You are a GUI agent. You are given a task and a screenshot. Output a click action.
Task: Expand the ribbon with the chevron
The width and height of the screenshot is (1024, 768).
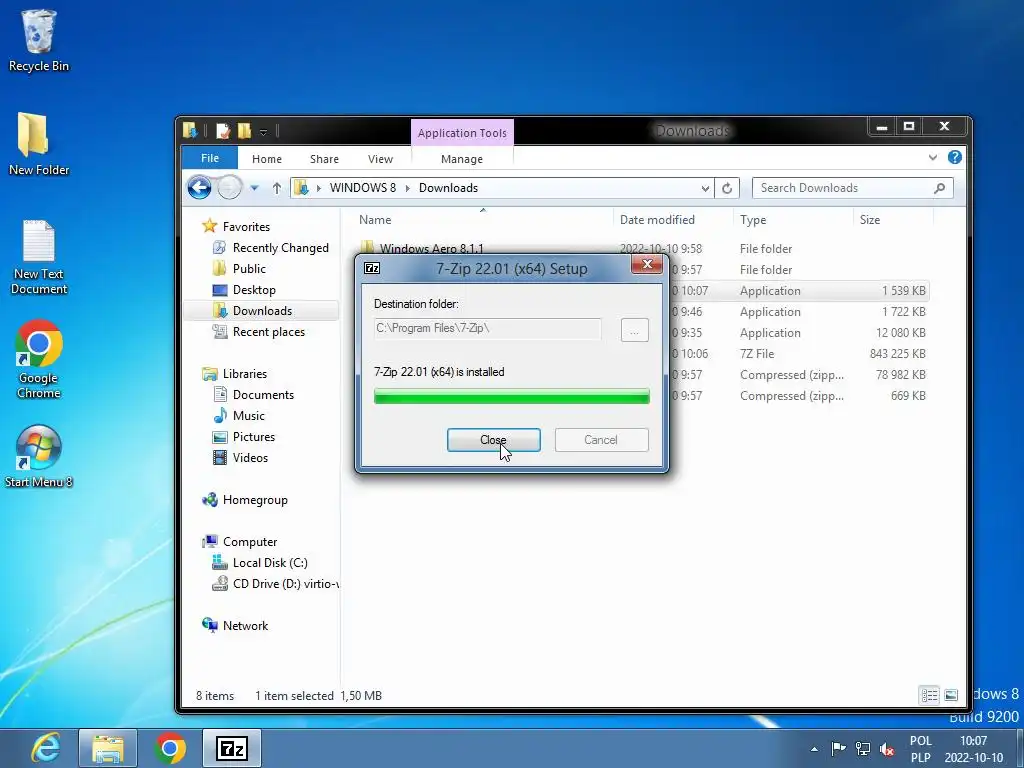933,157
